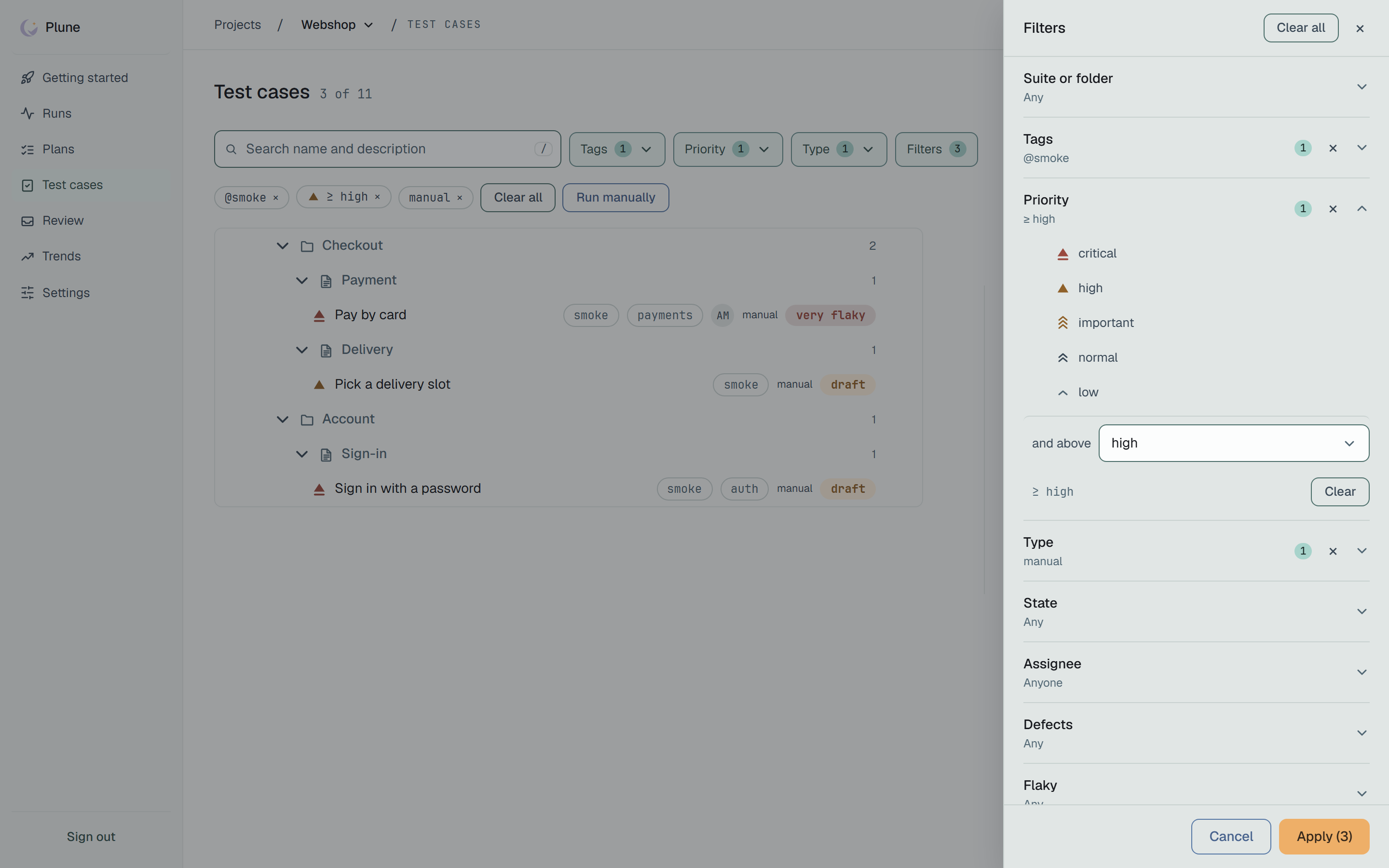This screenshot has width=1389, height=868.
Task: Click the Review inbox icon
Action: 27,220
